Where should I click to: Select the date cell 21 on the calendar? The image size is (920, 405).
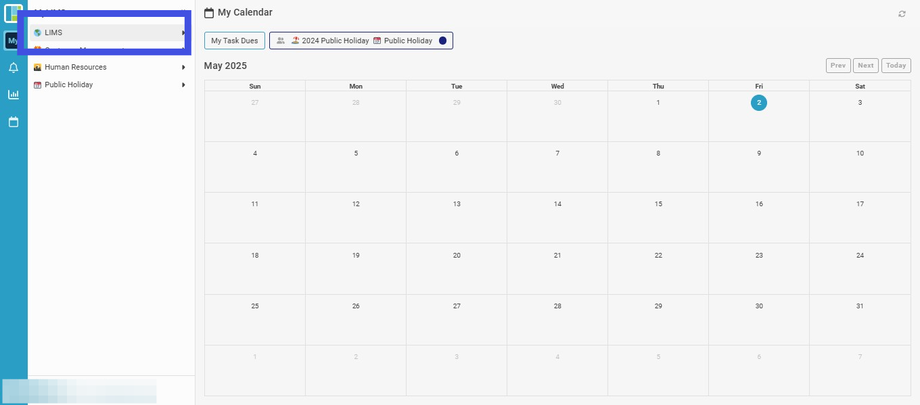(x=557, y=269)
